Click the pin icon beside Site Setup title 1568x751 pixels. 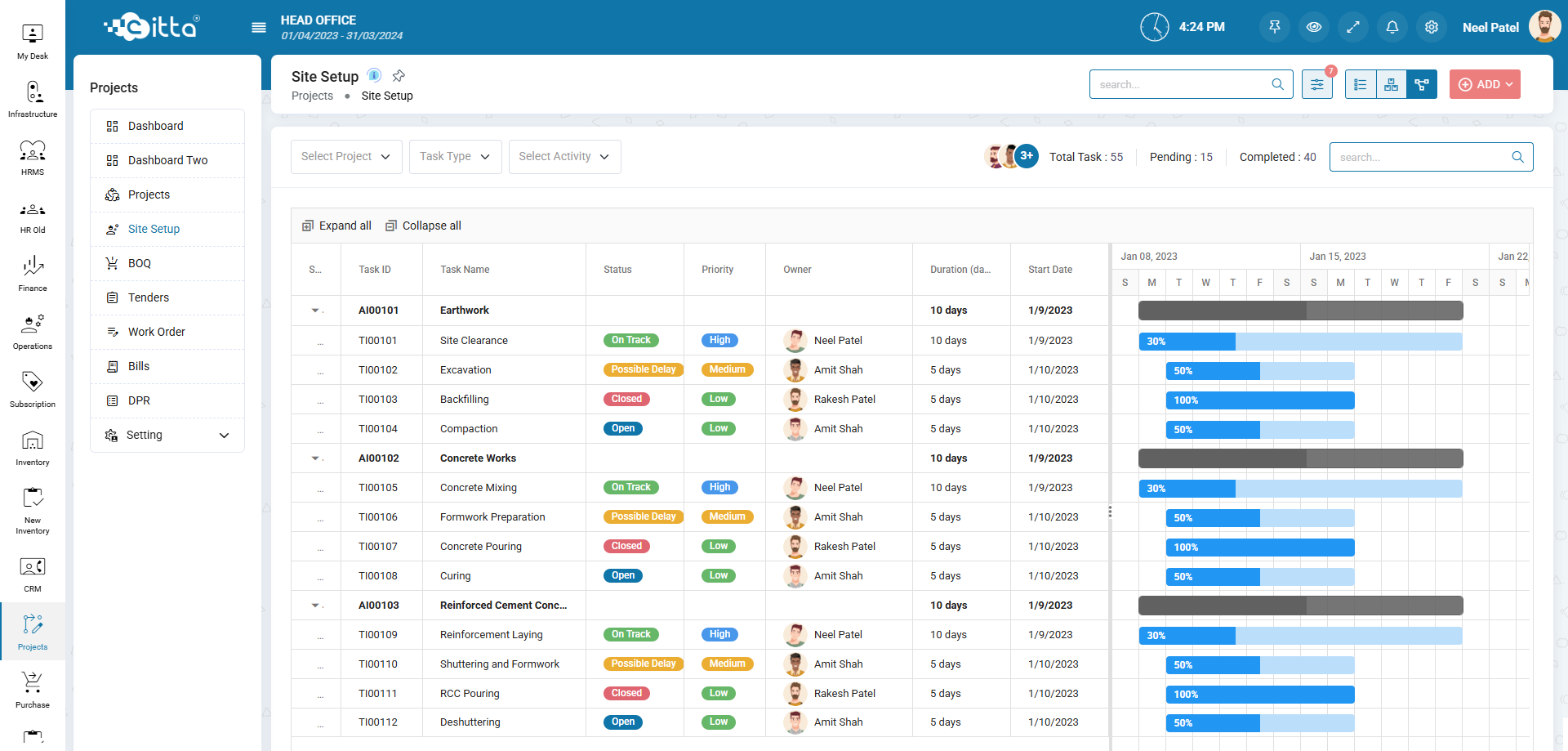pyautogui.click(x=399, y=76)
